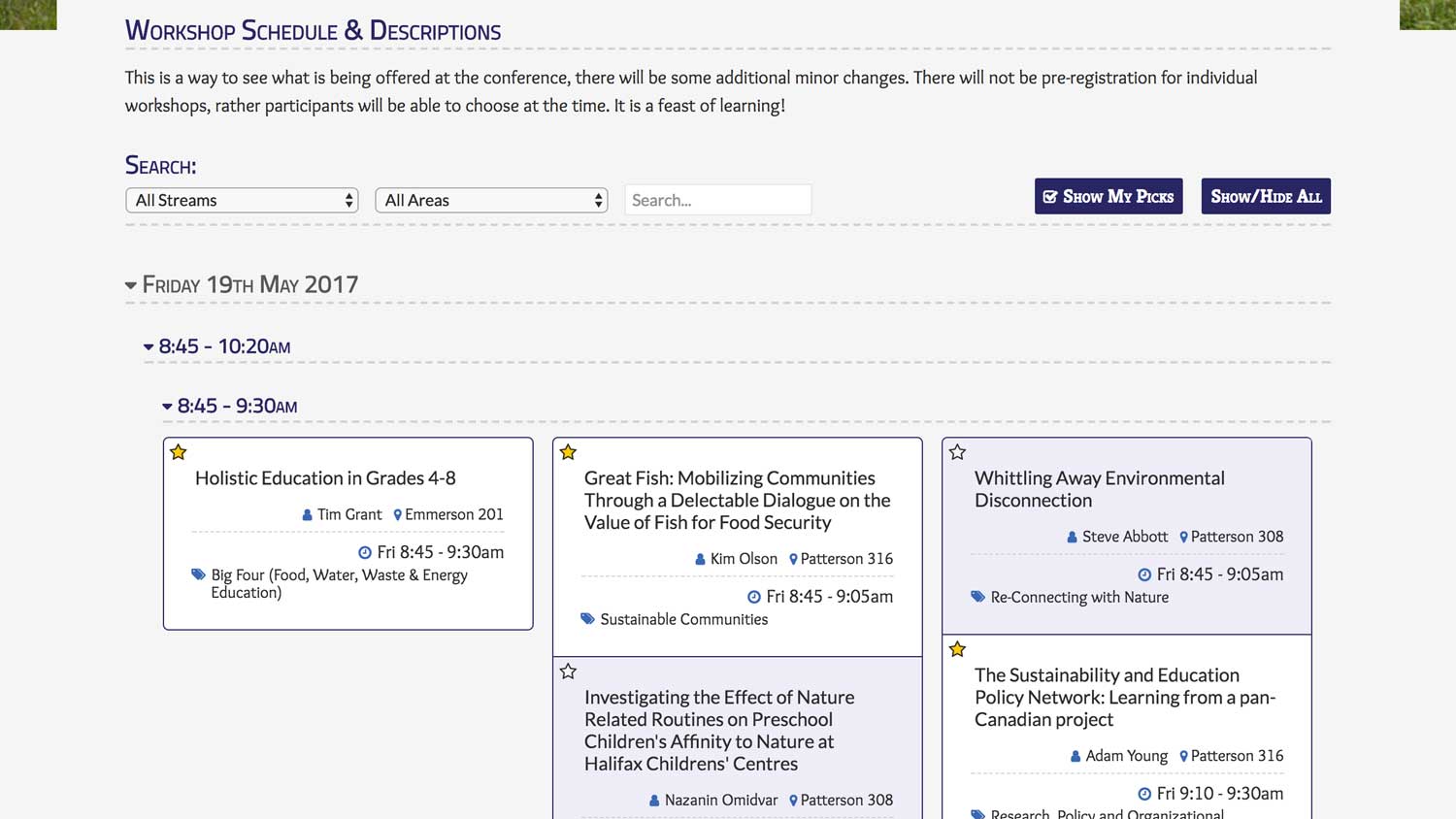This screenshot has width=1456, height=819.
Task: Toggle star on Great Fish workshop card
Action: pyautogui.click(x=569, y=452)
